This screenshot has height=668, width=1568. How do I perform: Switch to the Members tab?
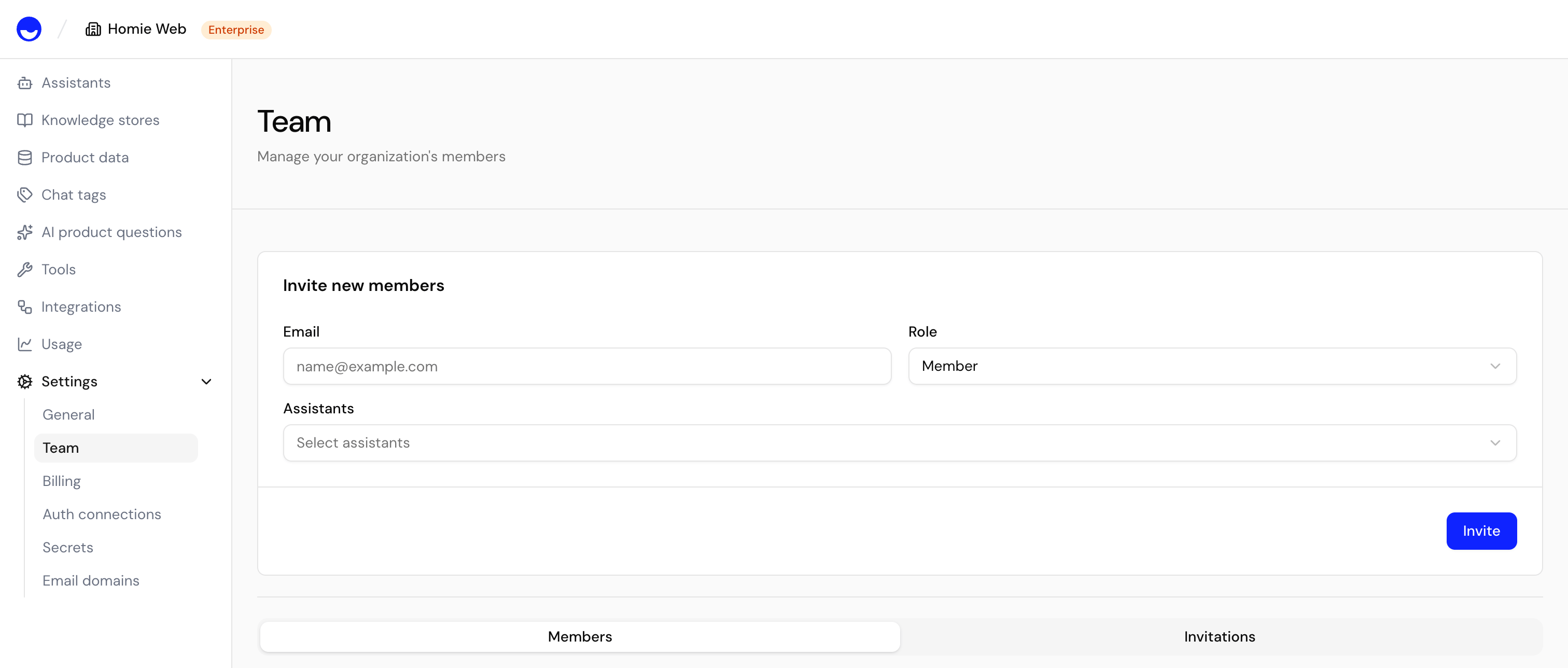[580, 636]
